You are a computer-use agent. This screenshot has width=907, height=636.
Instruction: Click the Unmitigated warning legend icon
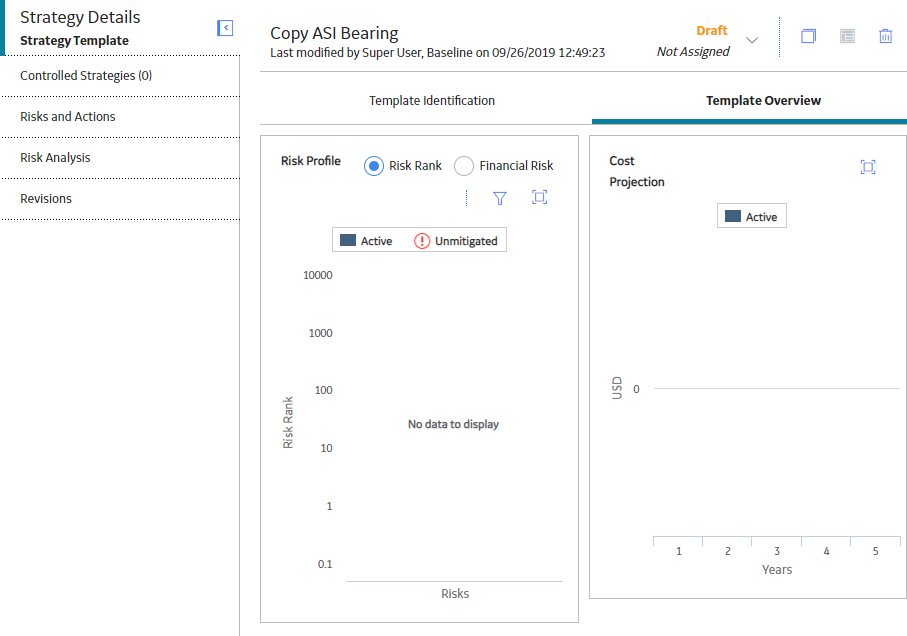click(x=422, y=241)
